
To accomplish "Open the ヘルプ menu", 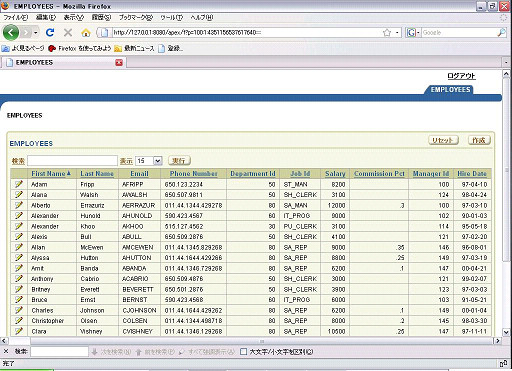I will pyautogui.click(x=202, y=17).
